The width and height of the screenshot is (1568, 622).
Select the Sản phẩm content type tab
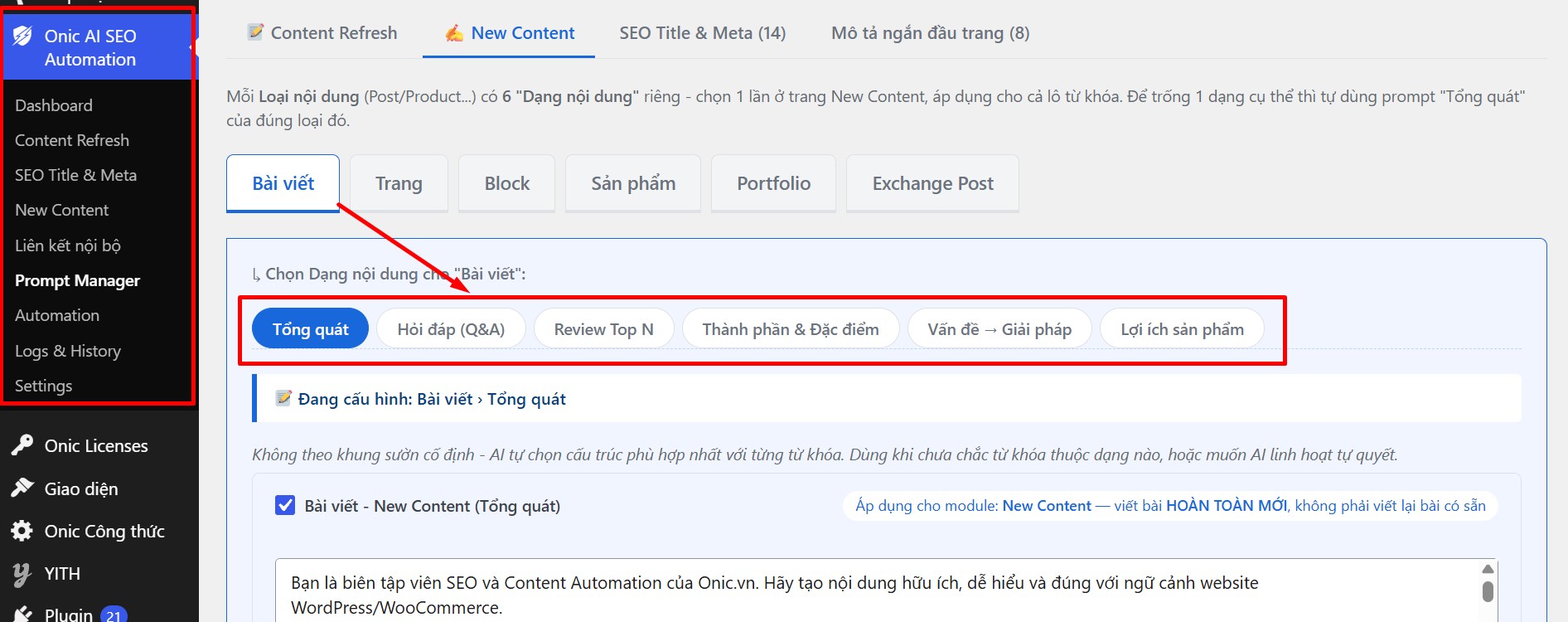(633, 183)
